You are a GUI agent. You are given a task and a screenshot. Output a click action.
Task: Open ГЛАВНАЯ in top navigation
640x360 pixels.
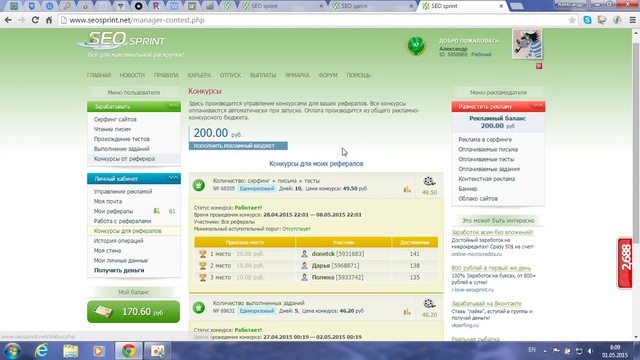(99, 75)
